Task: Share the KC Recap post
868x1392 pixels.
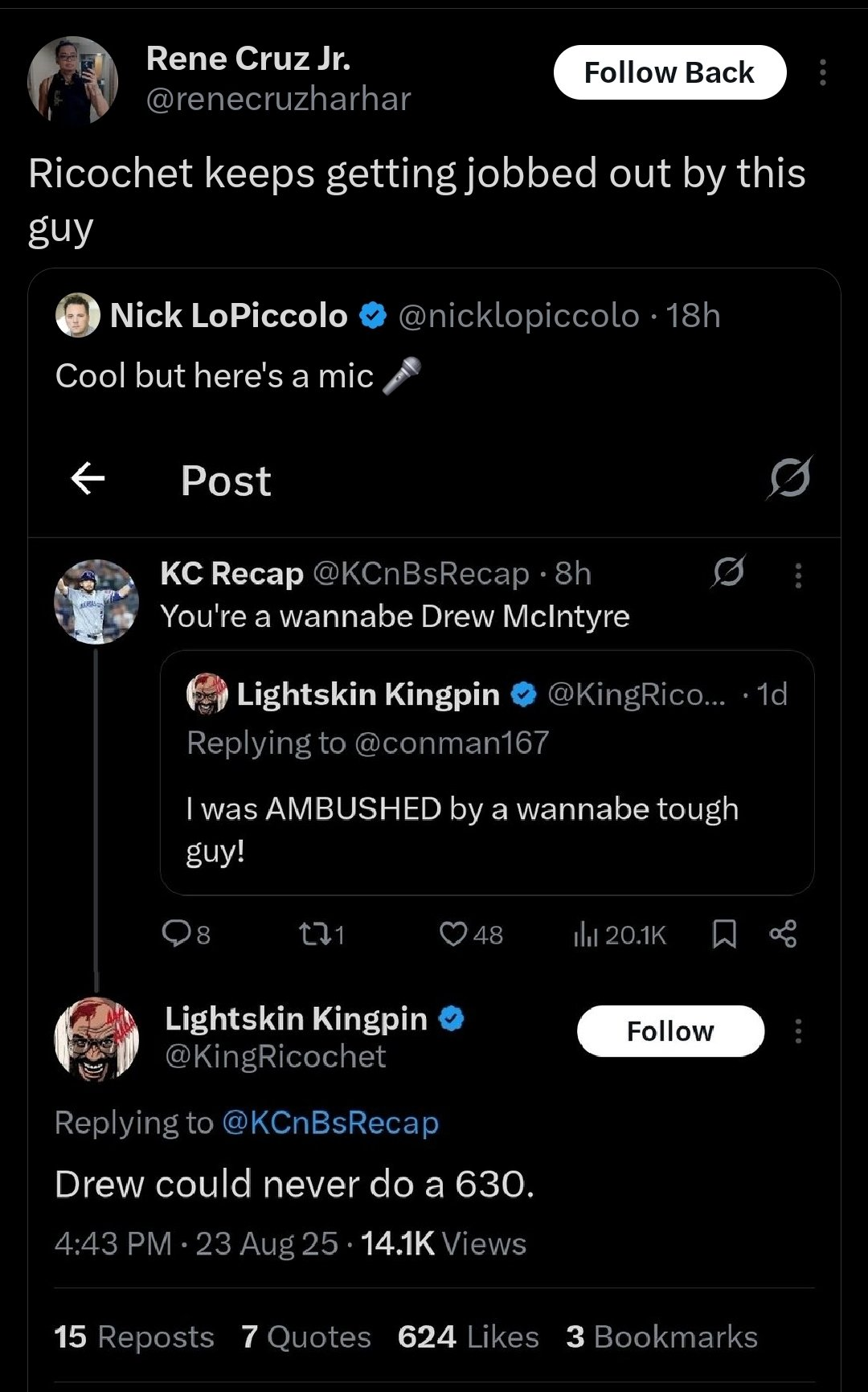Action: tap(783, 934)
